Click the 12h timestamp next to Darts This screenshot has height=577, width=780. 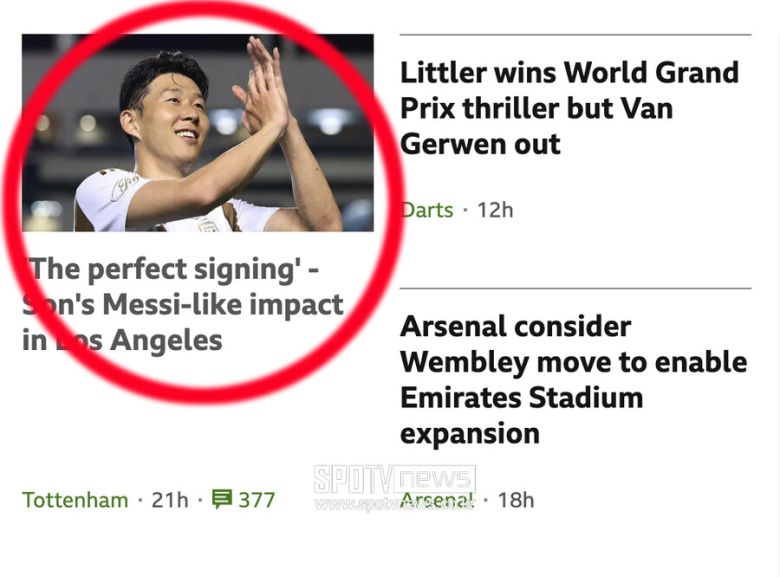coord(494,210)
